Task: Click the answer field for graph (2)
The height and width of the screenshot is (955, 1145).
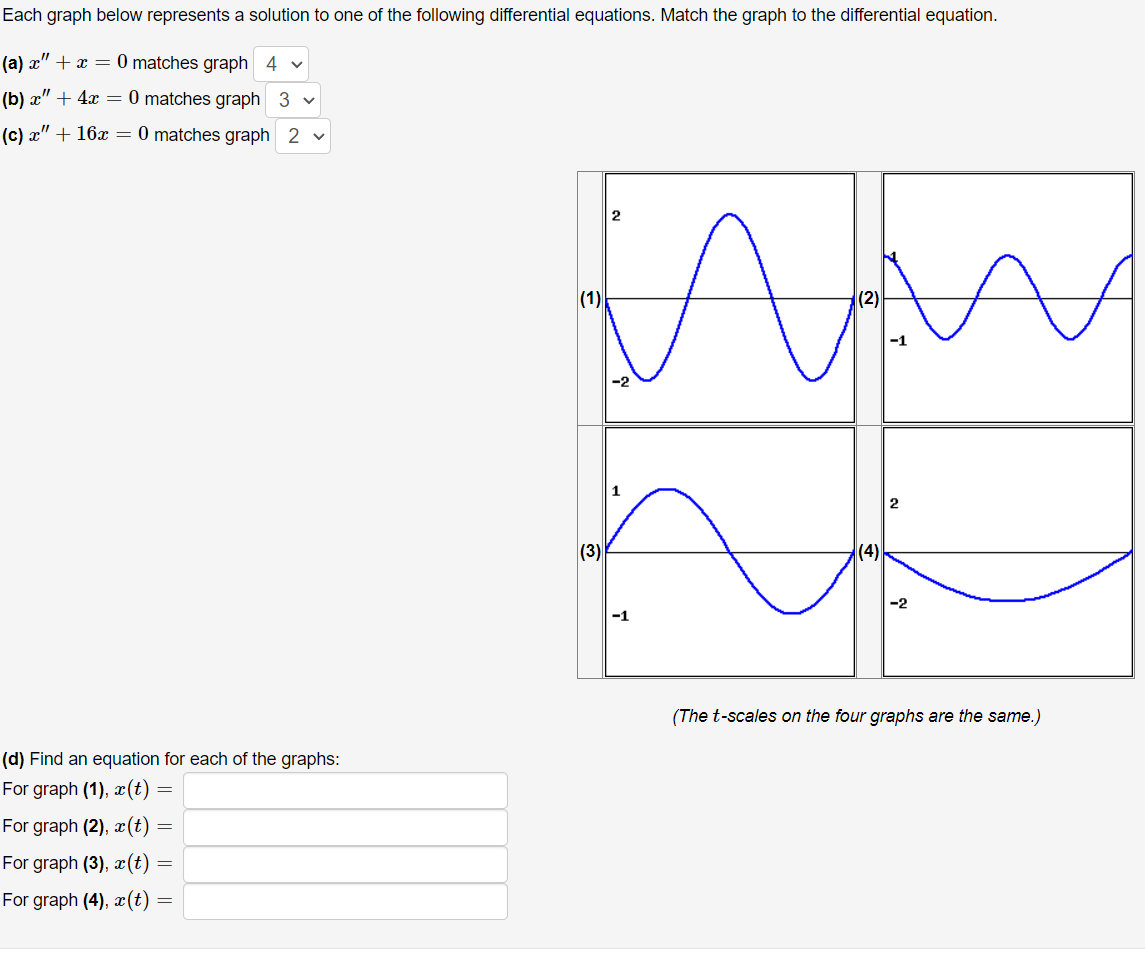Action: 345,827
